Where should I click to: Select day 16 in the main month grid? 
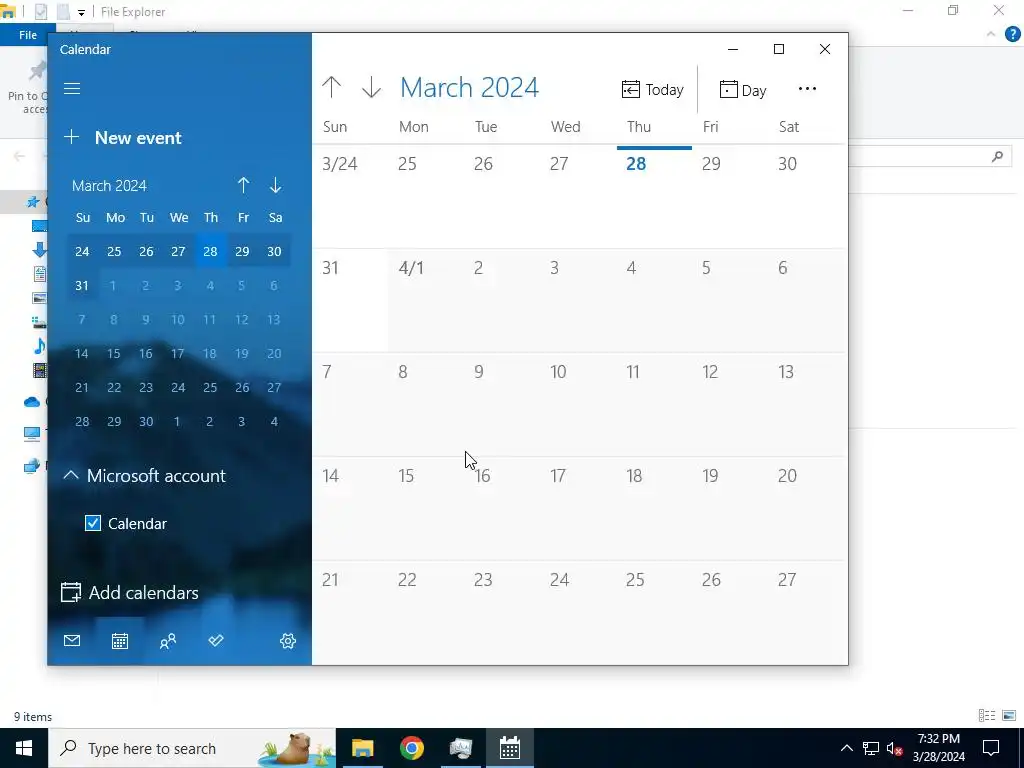click(x=502, y=508)
